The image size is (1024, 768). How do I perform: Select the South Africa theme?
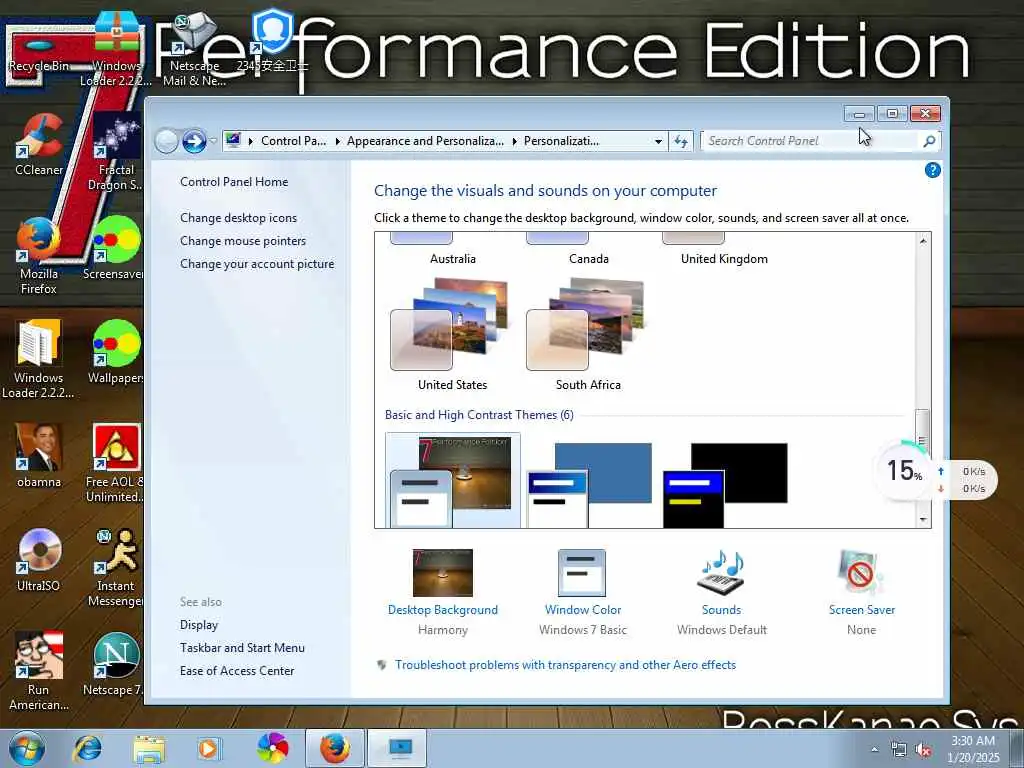pos(588,334)
